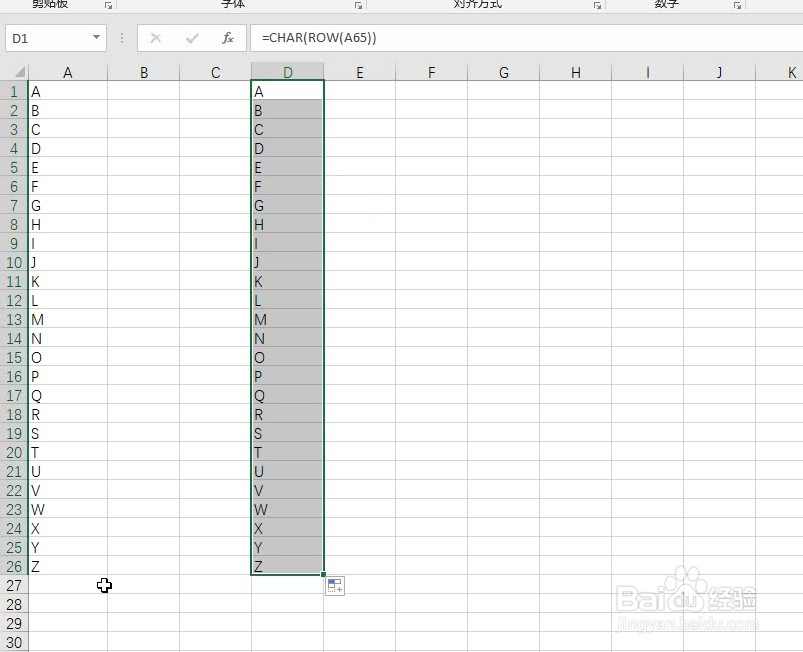Click cell D26 containing Z
803x652 pixels.
point(287,566)
